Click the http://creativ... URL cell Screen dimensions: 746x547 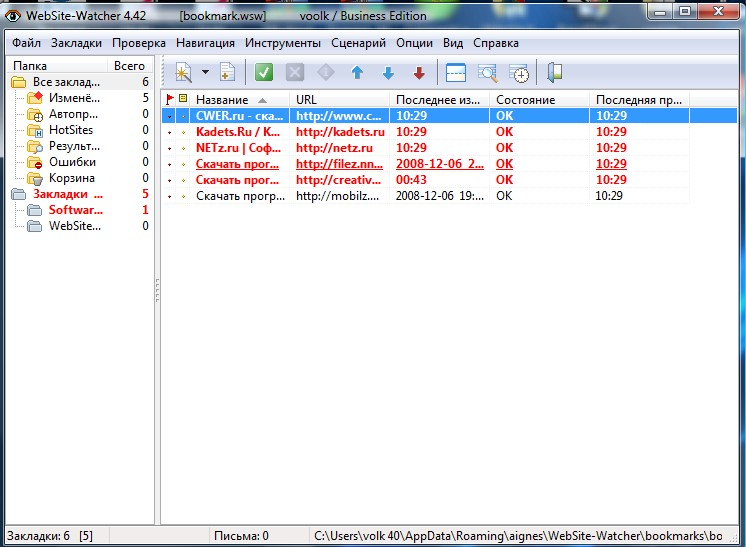pyautogui.click(x=338, y=180)
